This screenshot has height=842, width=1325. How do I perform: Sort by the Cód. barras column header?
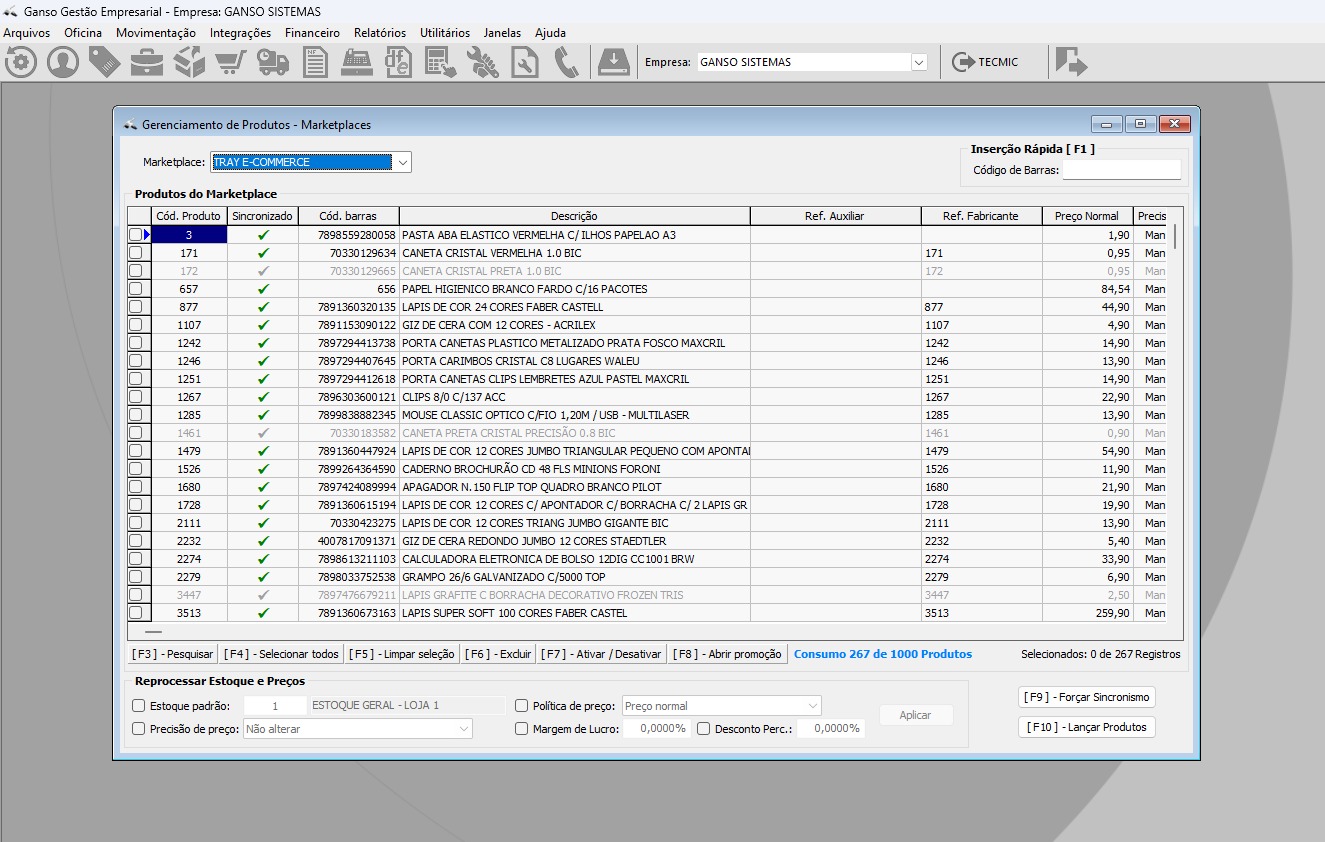click(348, 216)
